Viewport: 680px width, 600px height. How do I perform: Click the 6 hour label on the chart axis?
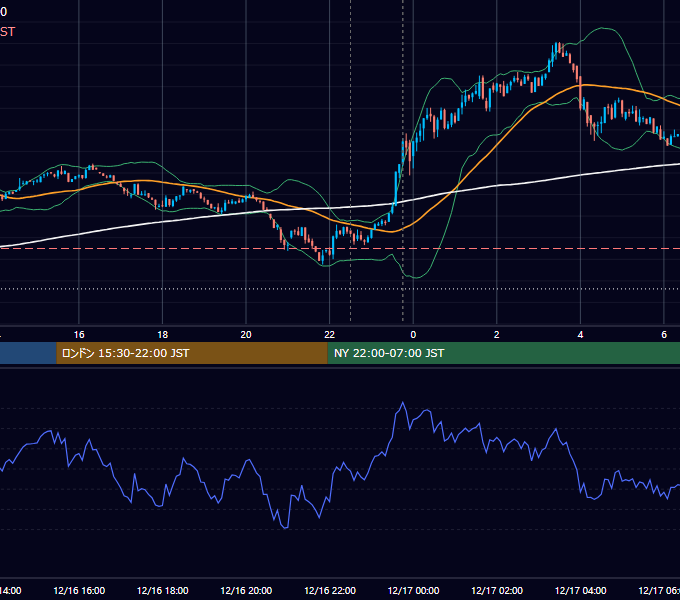664,335
